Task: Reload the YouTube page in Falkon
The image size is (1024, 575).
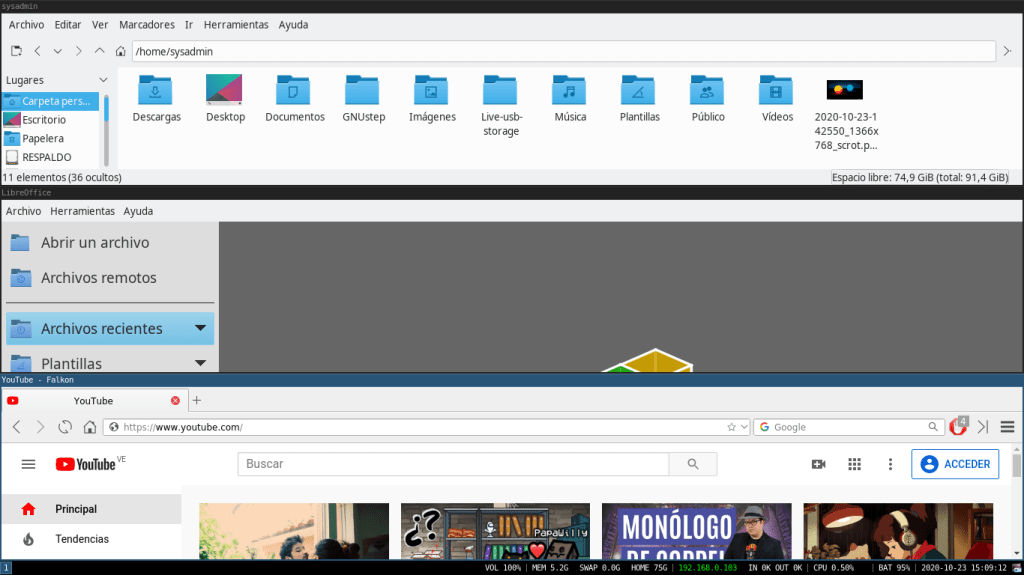Action: pos(65,427)
